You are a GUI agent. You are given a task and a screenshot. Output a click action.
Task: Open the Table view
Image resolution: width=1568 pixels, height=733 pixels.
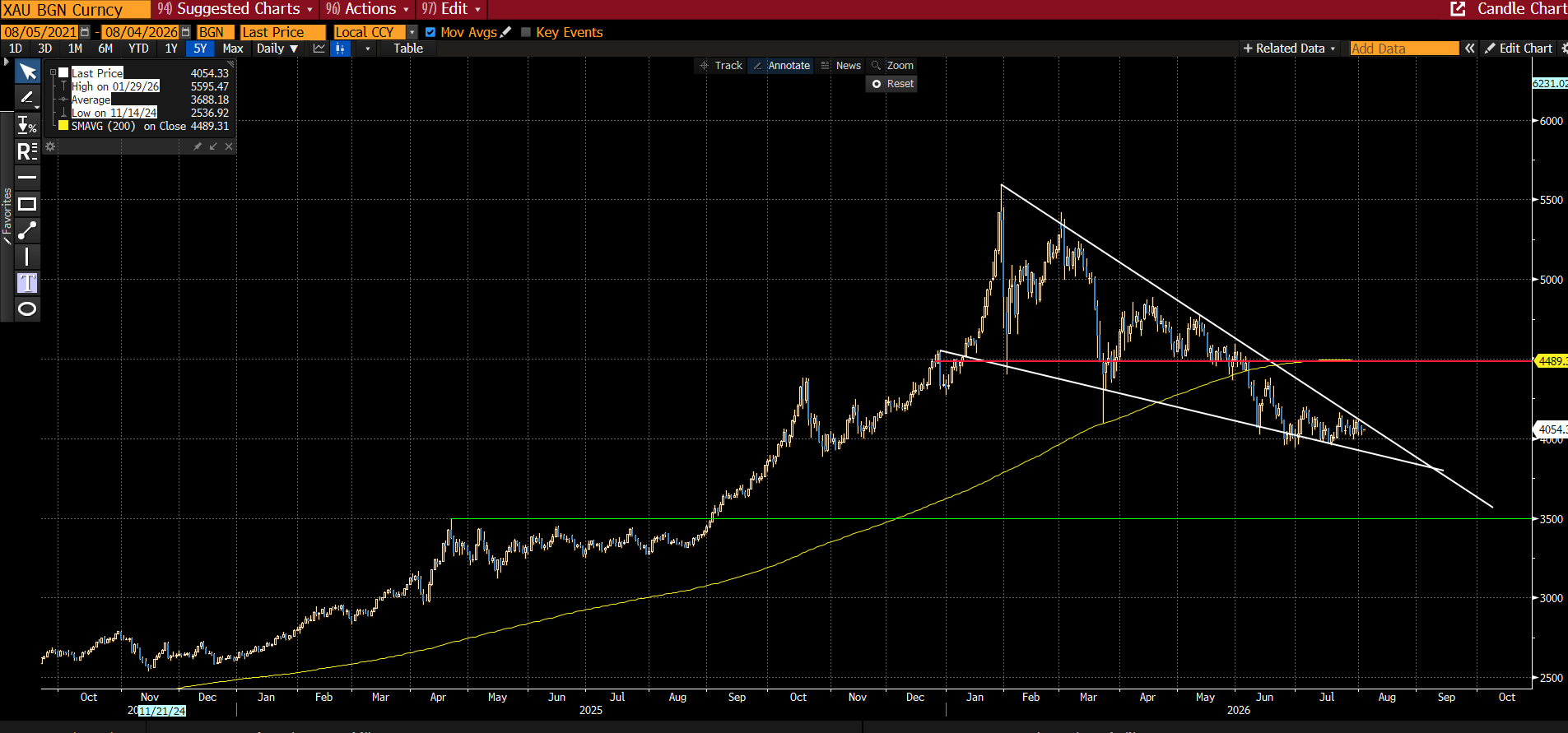click(x=408, y=49)
